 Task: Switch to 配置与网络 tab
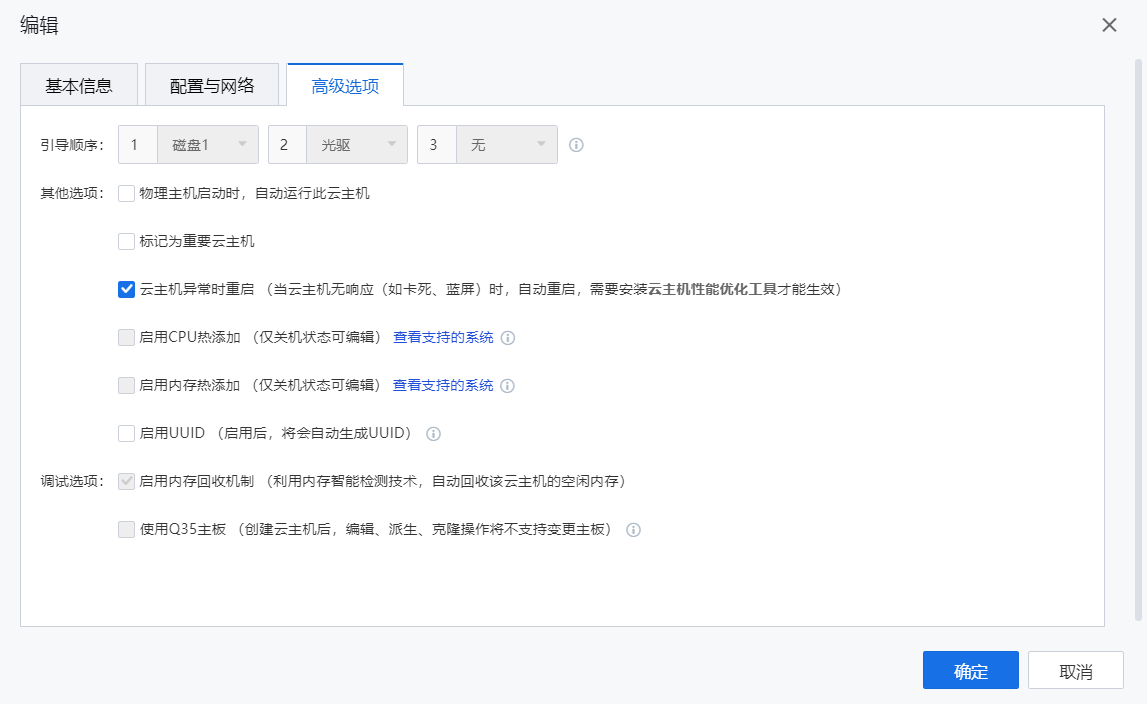coord(212,85)
